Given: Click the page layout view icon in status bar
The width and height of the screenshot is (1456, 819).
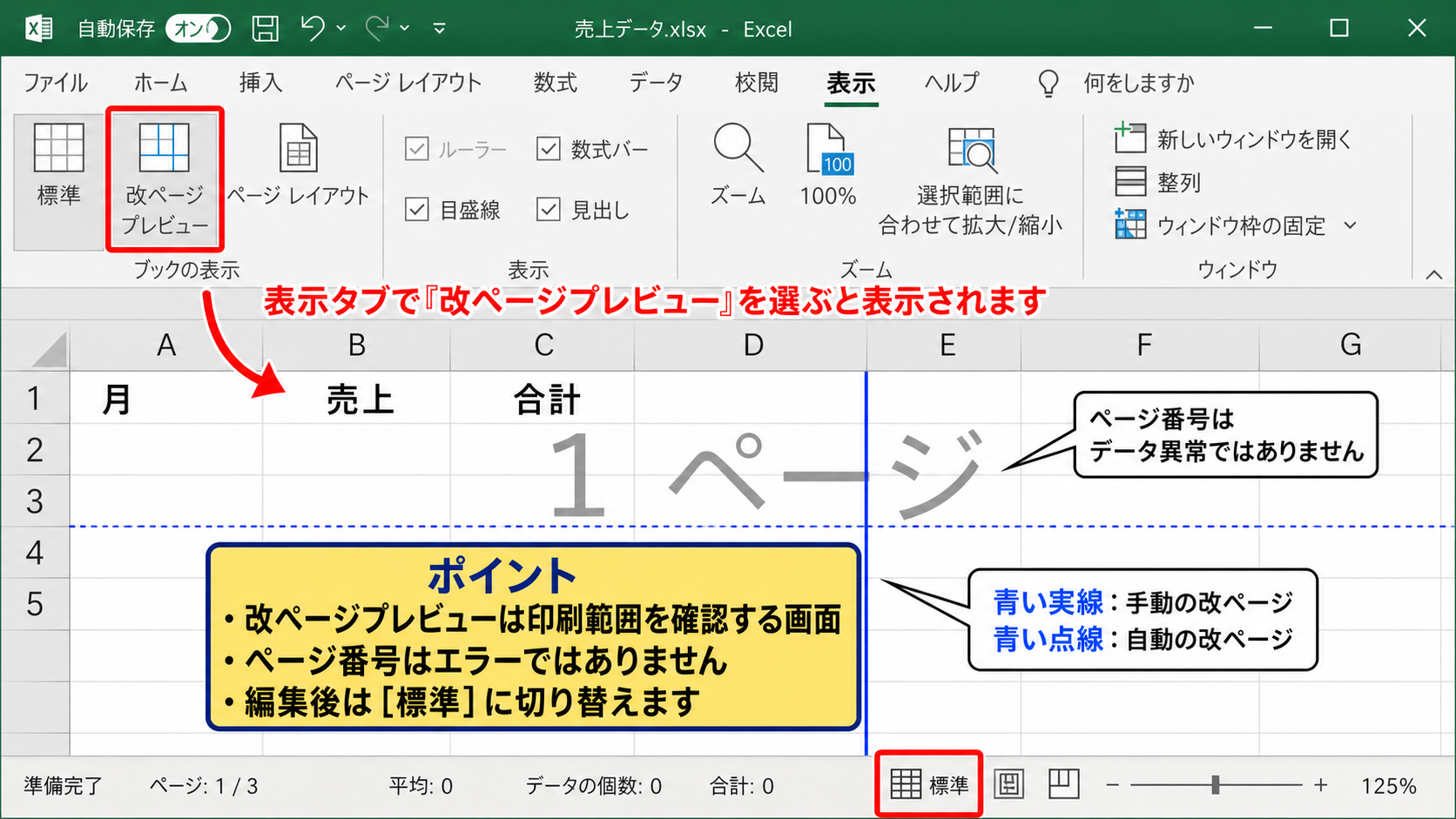Looking at the screenshot, I should (1008, 784).
